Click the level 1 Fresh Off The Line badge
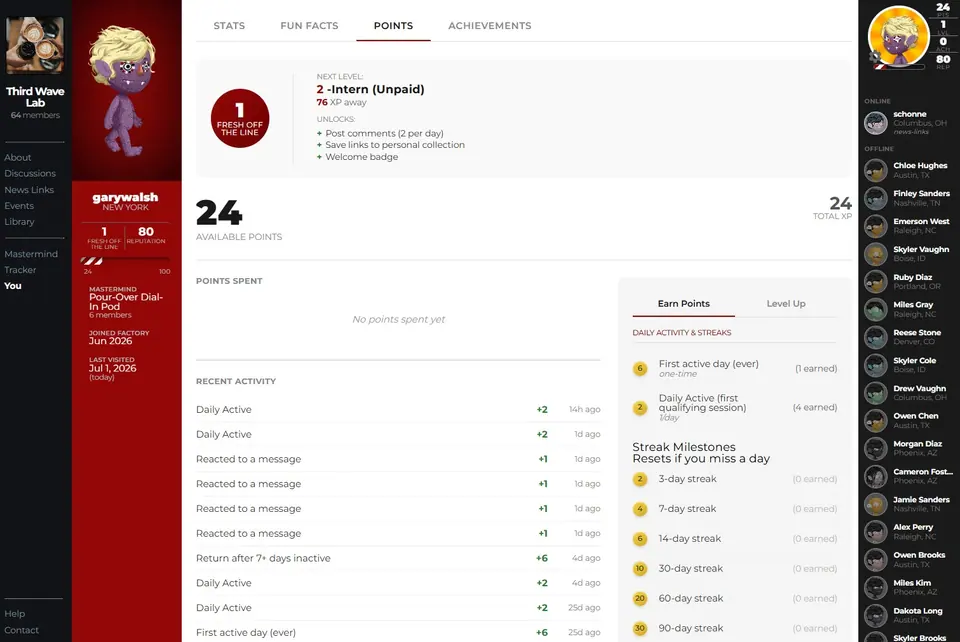This screenshot has height=642, width=960. [240, 118]
